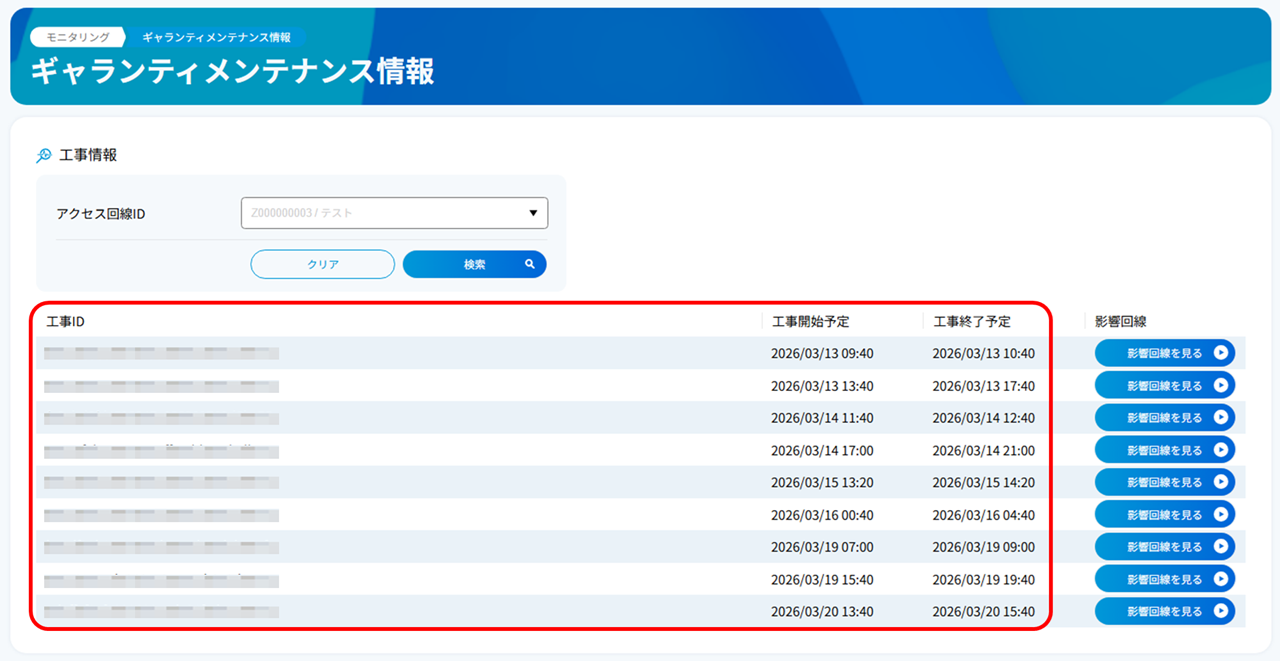
Task: Show 影響回線を見る for the 2026/03/19 07:00 work
Action: click(1164, 547)
